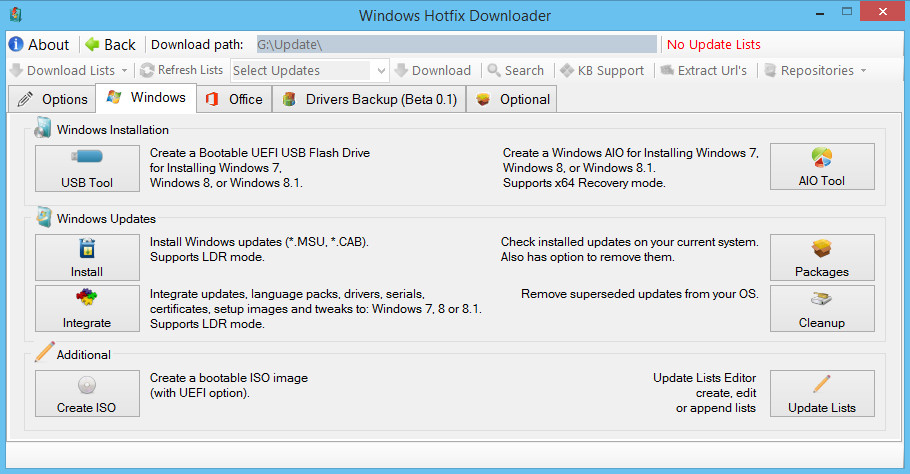Open the About dialog
Screen dimensions: 910x474
point(39,45)
